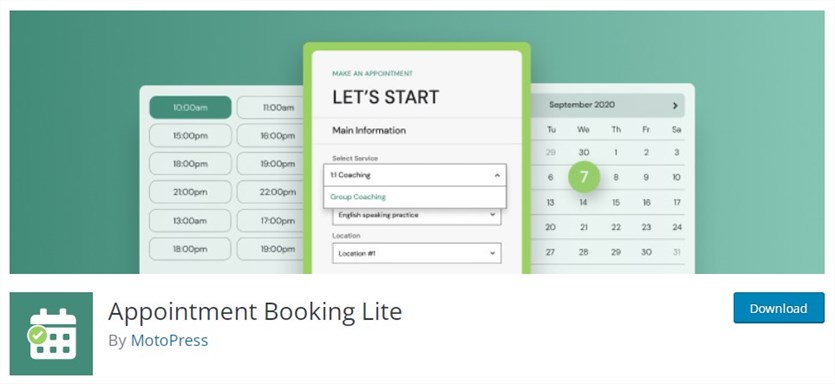Viewport: 835px width, 384px height.
Task: Select the 10:00am time slot
Action: 190,108
